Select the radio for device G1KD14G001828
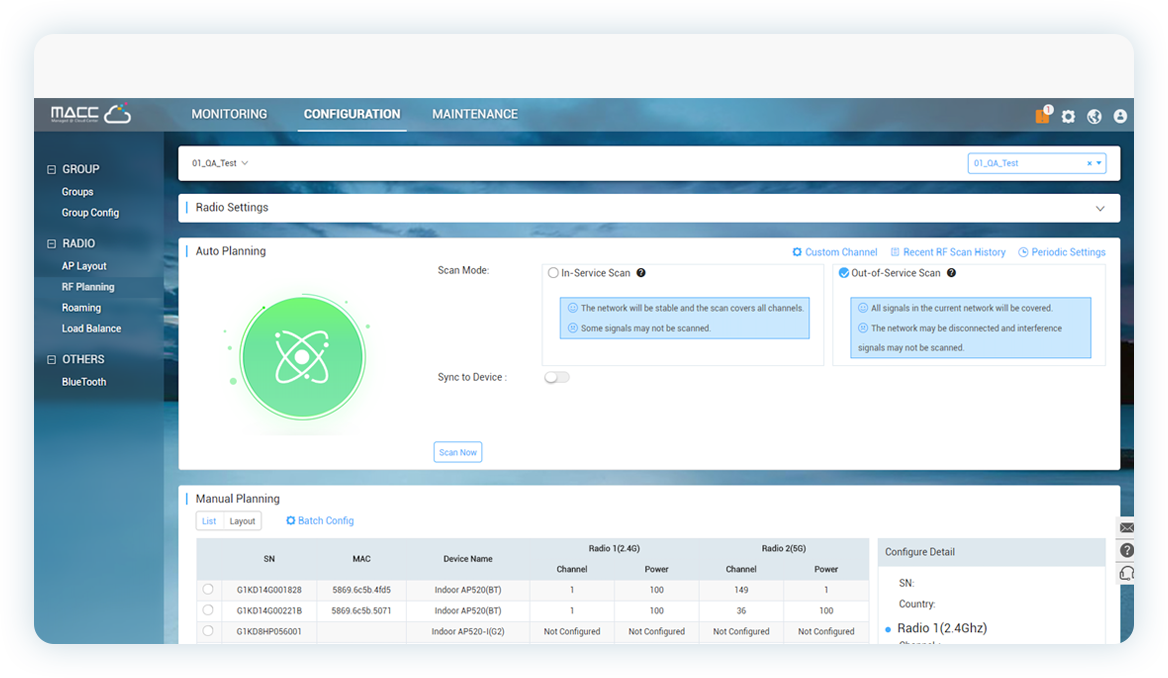The width and height of the screenshot is (1168, 678). 208,589
